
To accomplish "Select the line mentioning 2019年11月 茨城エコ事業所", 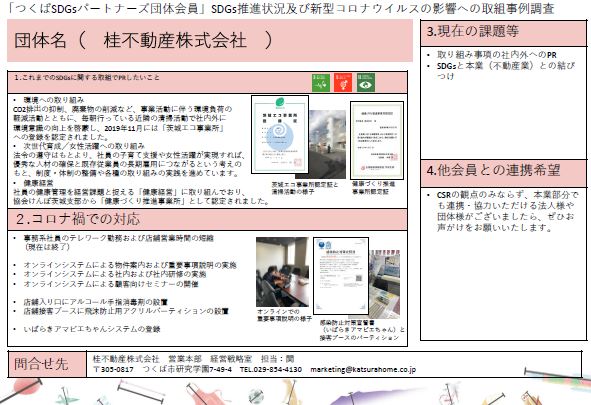I will [119, 128].
